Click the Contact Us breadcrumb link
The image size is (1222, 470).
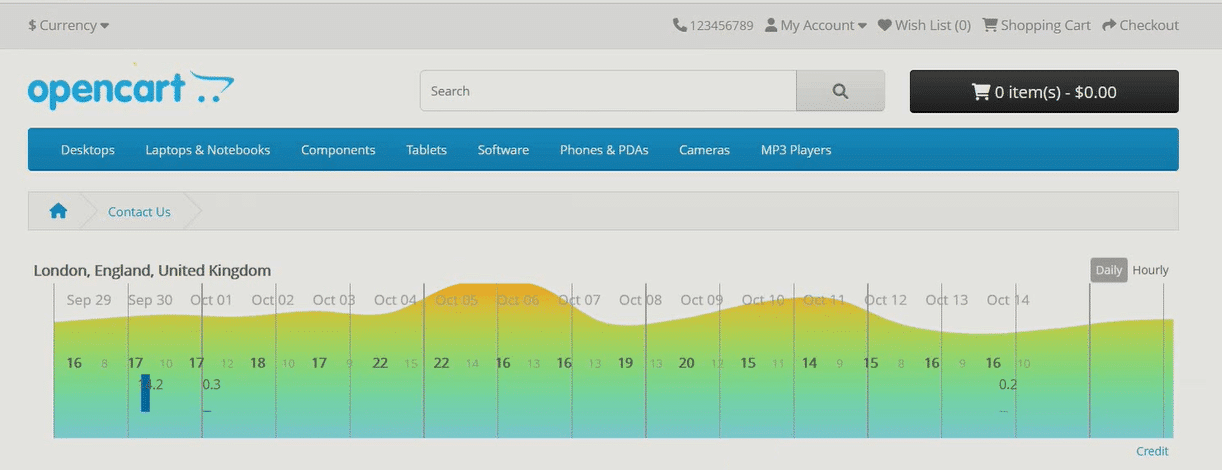(x=139, y=212)
